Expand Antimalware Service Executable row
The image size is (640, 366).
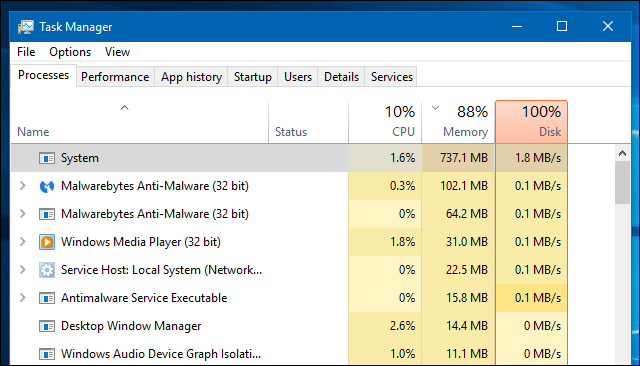click(23, 298)
